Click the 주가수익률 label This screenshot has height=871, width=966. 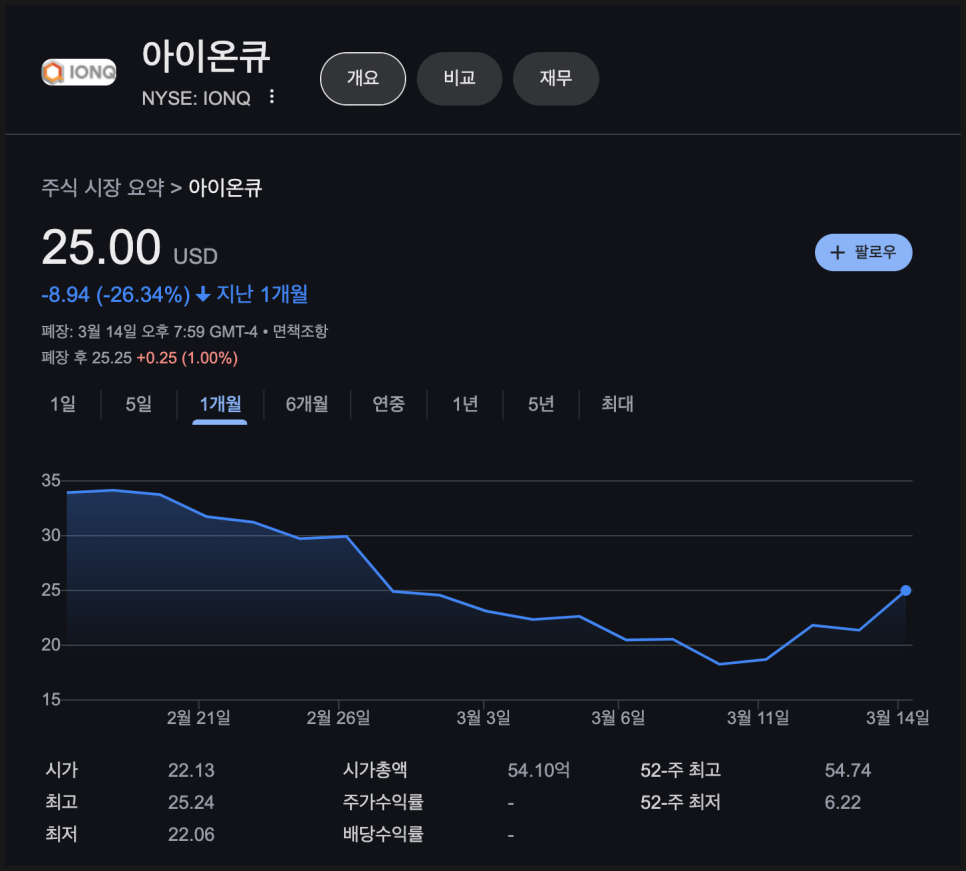tap(383, 802)
